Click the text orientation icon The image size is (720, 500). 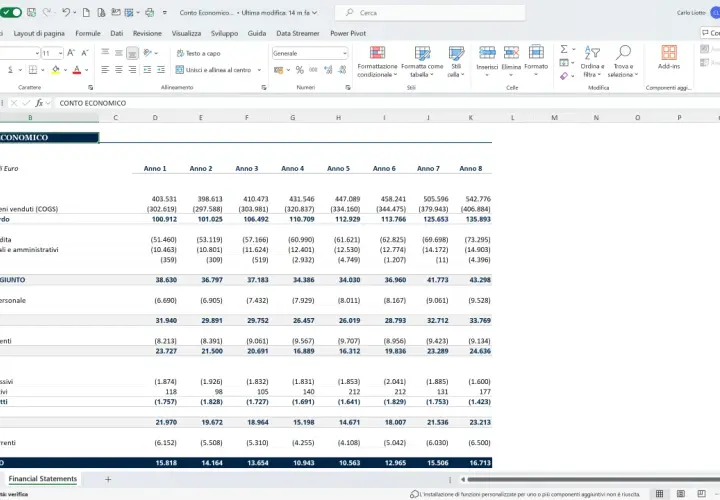click(147, 53)
